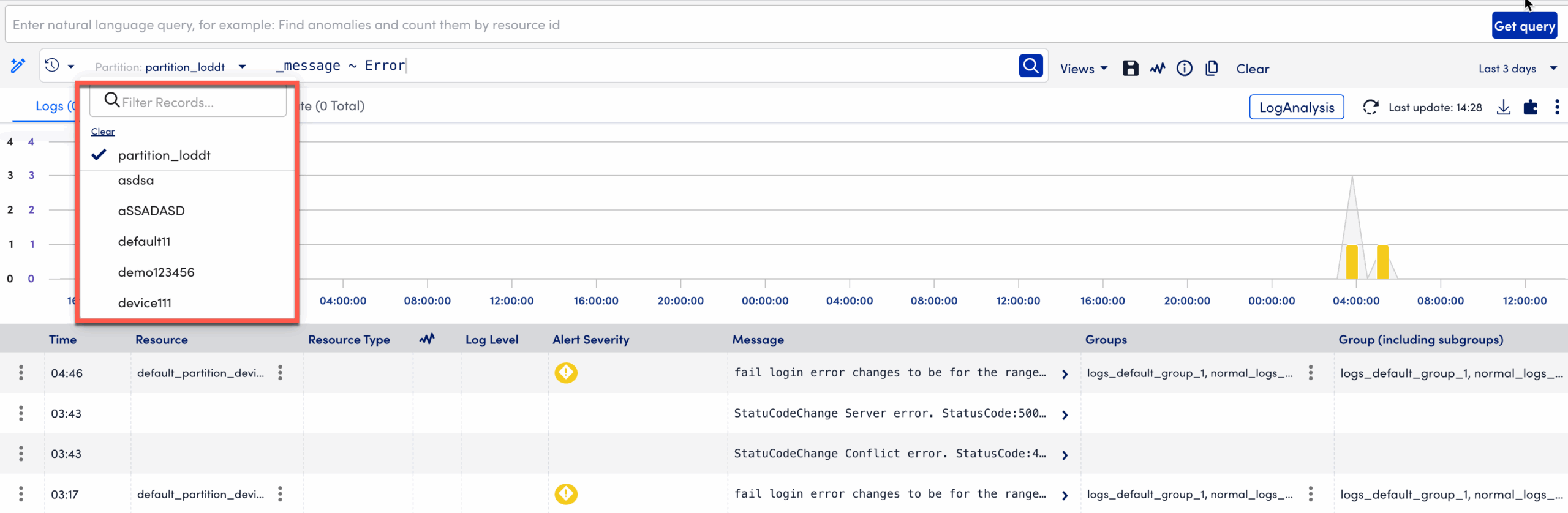Click the Log Level column header

click(492, 339)
